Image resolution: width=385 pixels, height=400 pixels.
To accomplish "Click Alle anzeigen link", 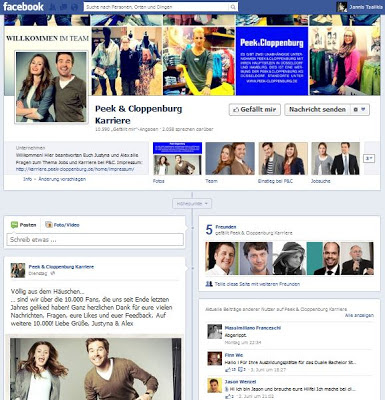I will (x=359, y=315).
